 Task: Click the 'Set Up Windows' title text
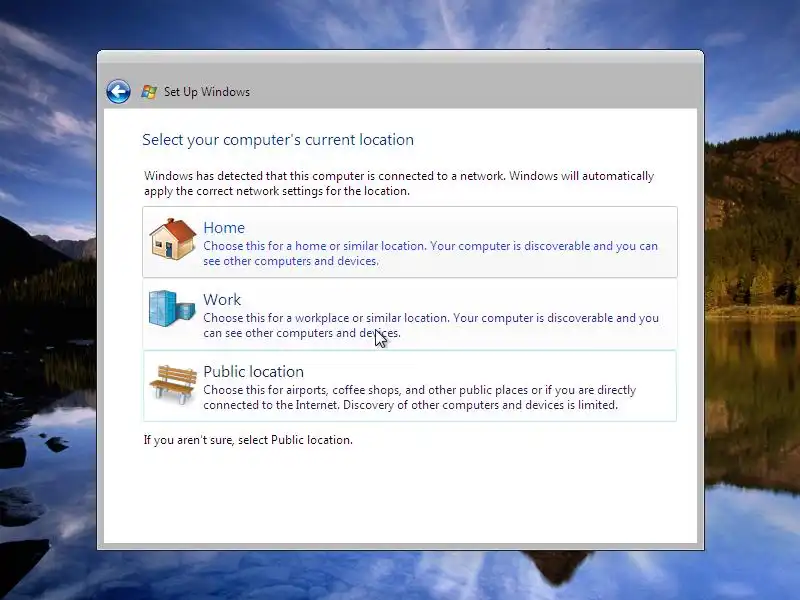(x=207, y=92)
